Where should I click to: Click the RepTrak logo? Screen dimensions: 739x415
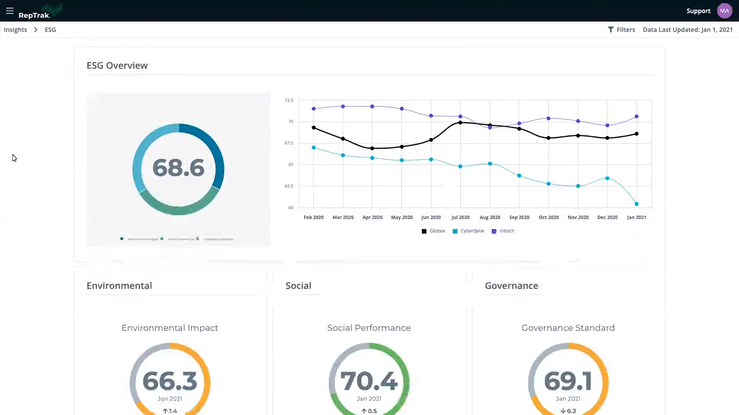point(40,11)
